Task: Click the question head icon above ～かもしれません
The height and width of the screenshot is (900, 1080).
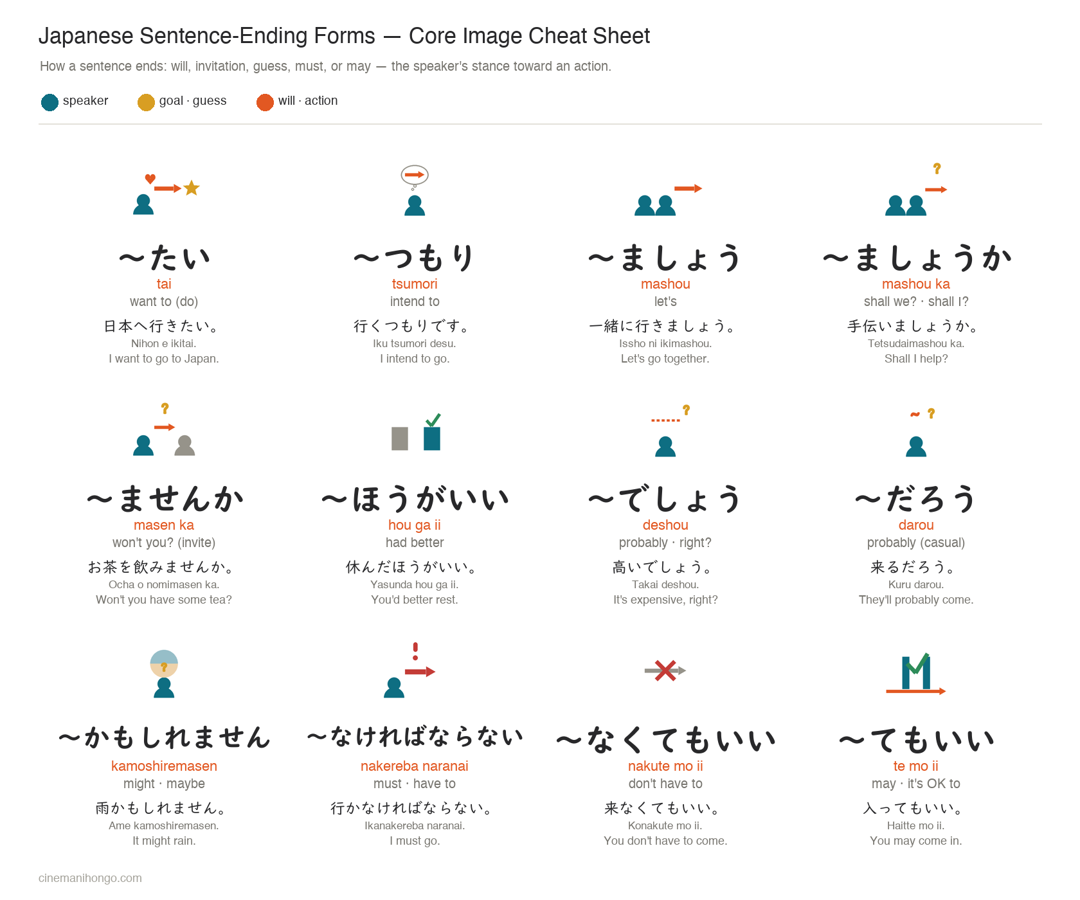Action: tap(164, 673)
